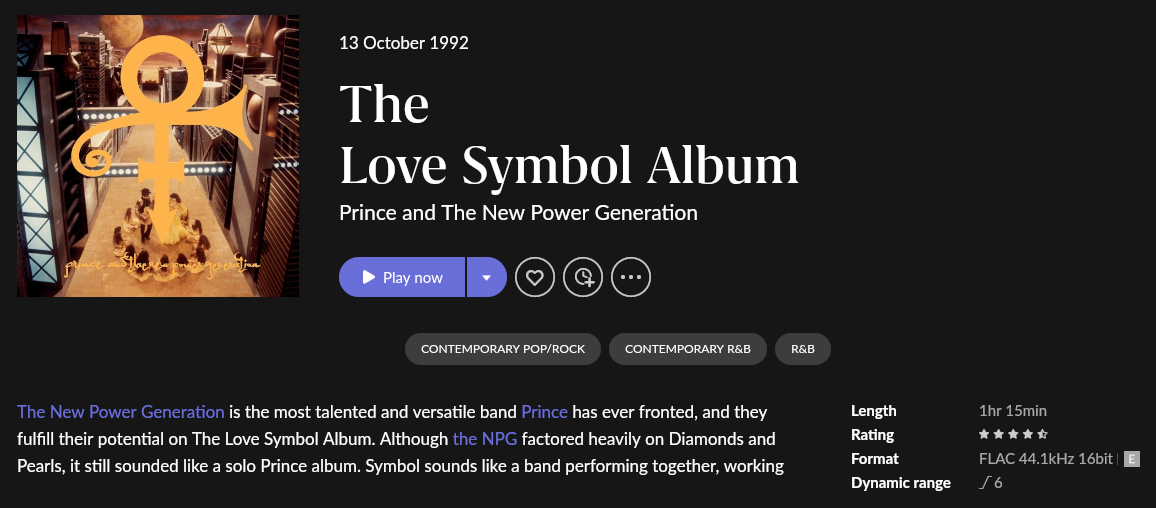Open The New Power Generation artist link
The image size is (1156, 508).
tap(121, 412)
